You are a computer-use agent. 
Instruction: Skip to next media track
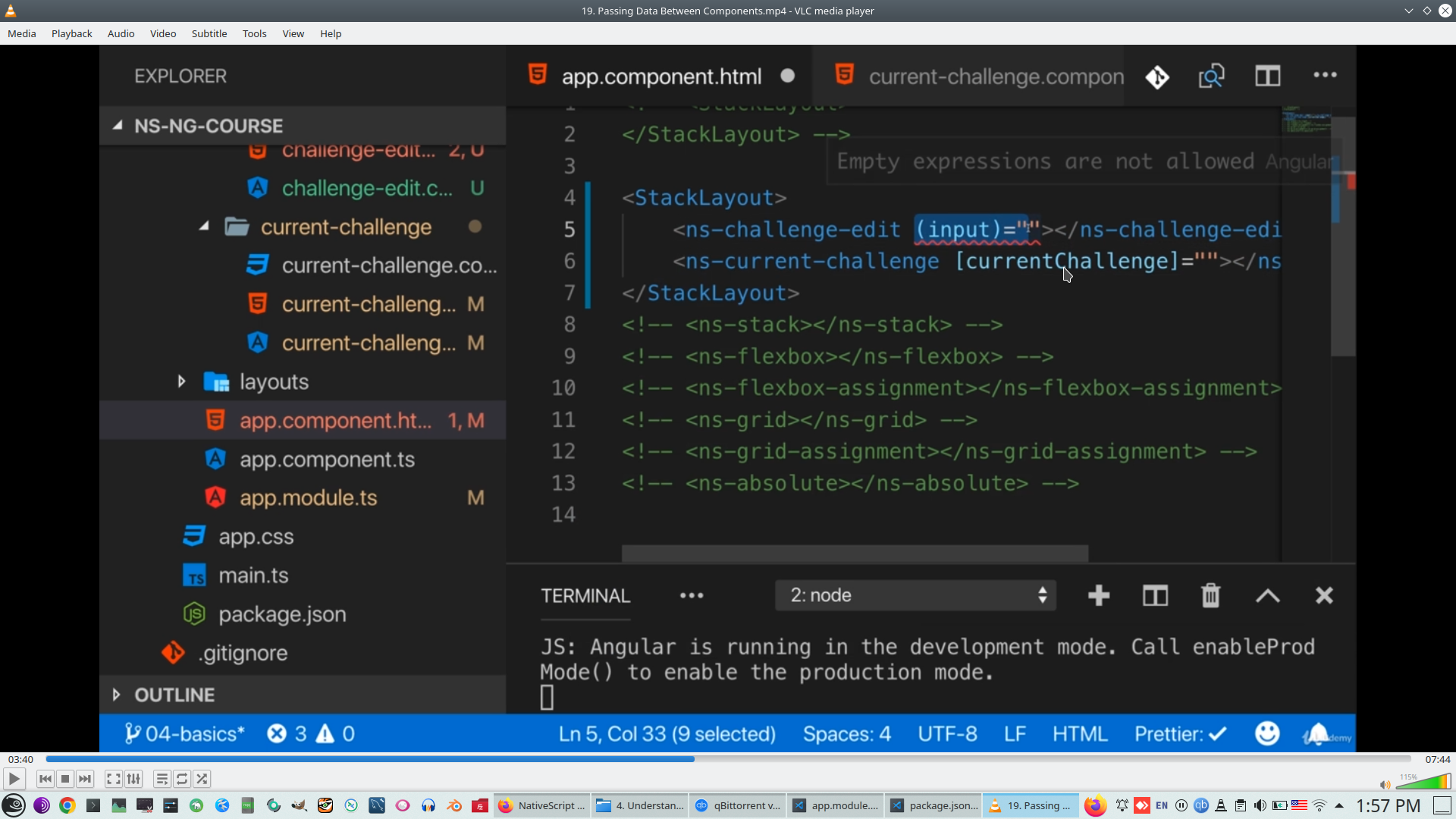tap(85, 779)
